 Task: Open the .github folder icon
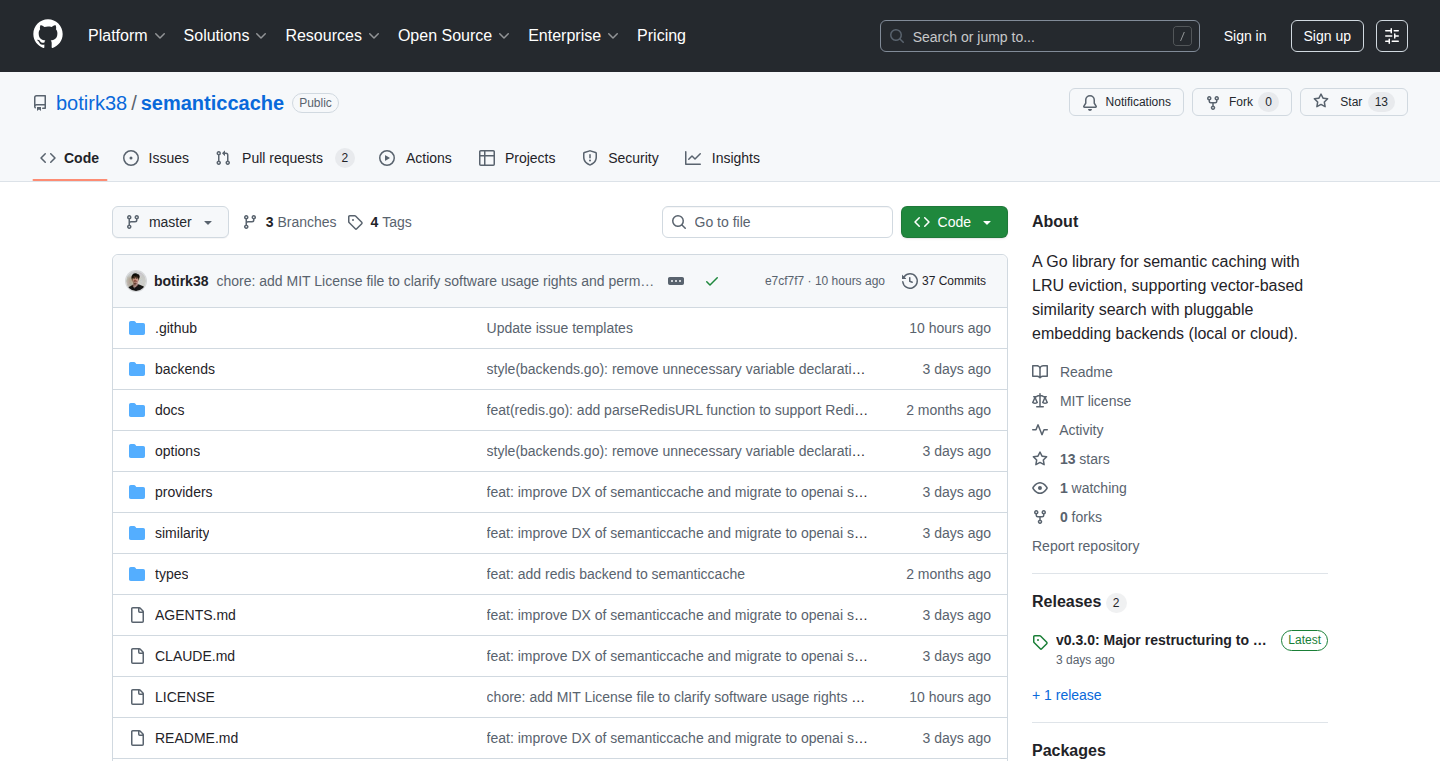137,328
